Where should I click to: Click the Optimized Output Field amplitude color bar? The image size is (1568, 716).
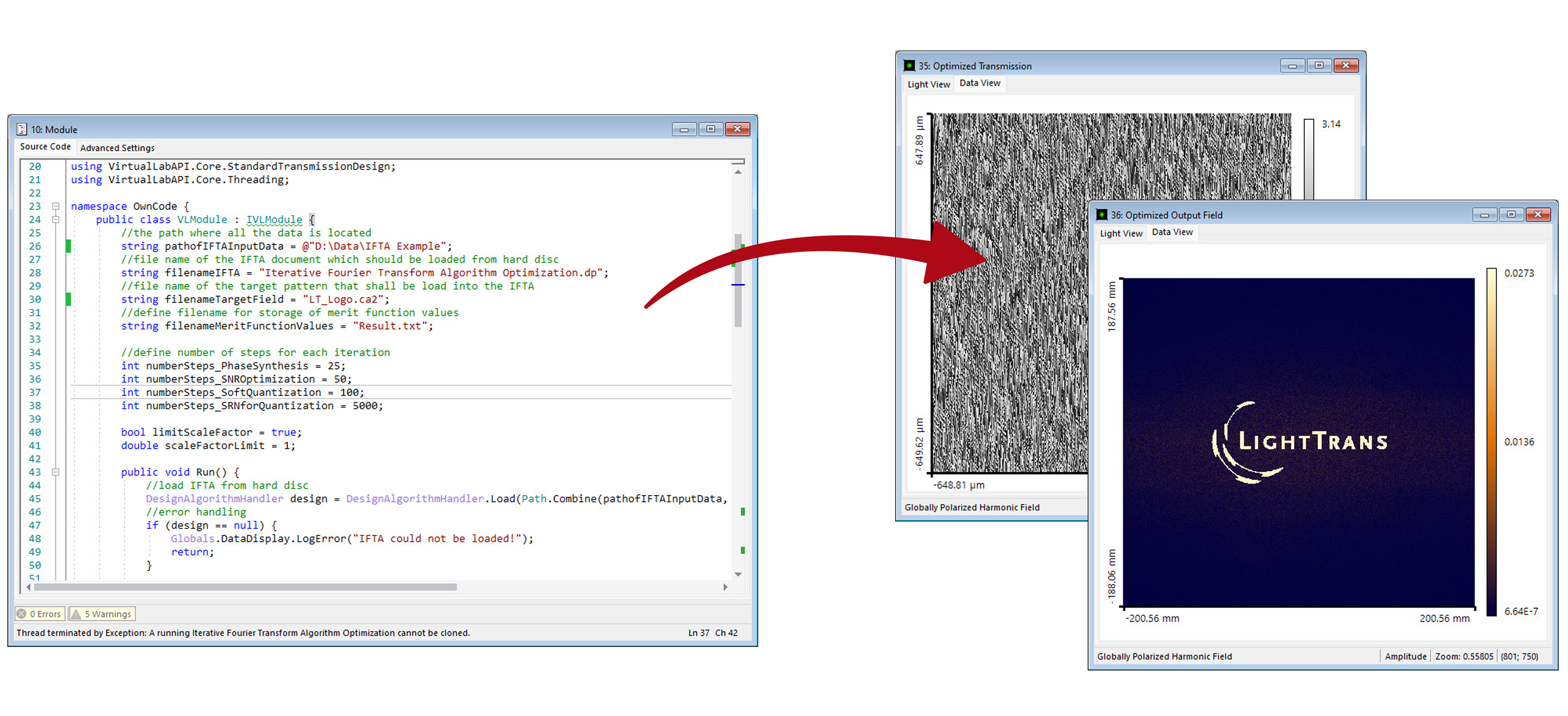point(1491,442)
